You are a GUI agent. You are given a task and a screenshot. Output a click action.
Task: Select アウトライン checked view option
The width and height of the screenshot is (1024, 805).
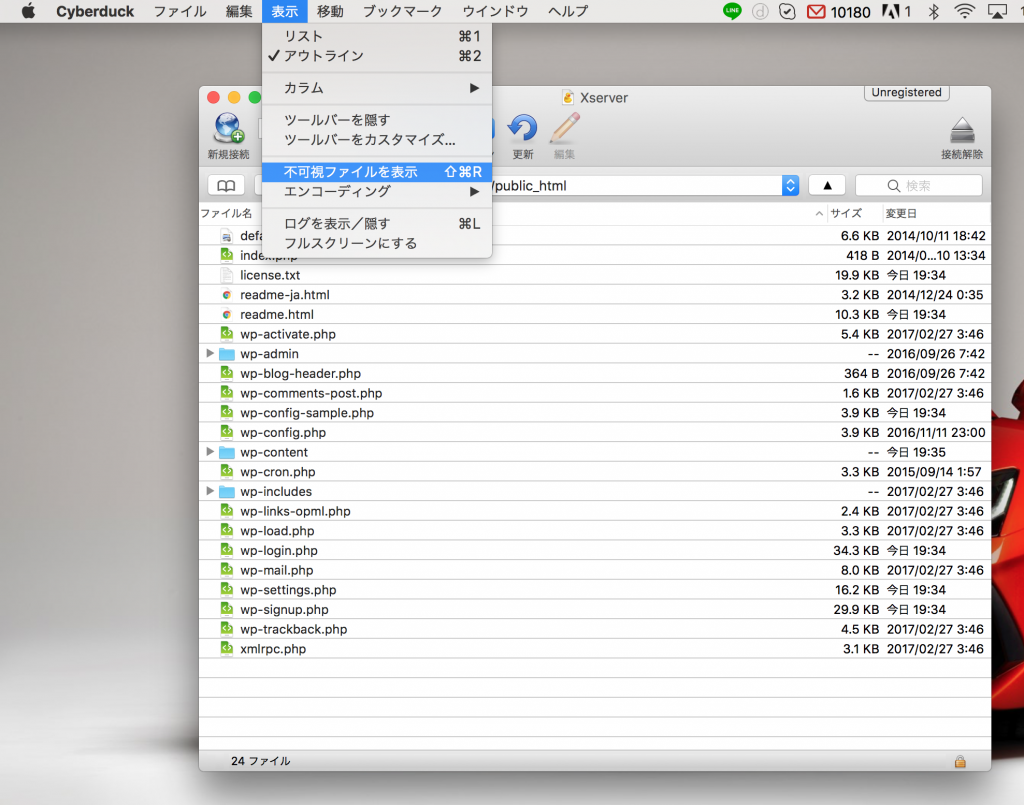pos(323,56)
